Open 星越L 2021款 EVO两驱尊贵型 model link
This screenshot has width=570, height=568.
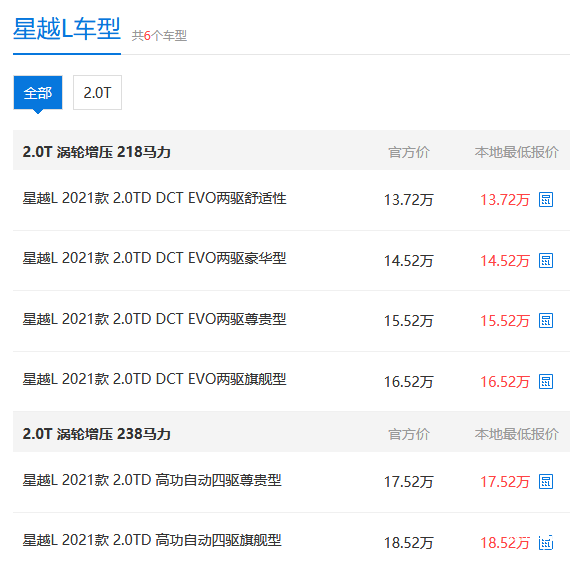click(x=154, y=319)
